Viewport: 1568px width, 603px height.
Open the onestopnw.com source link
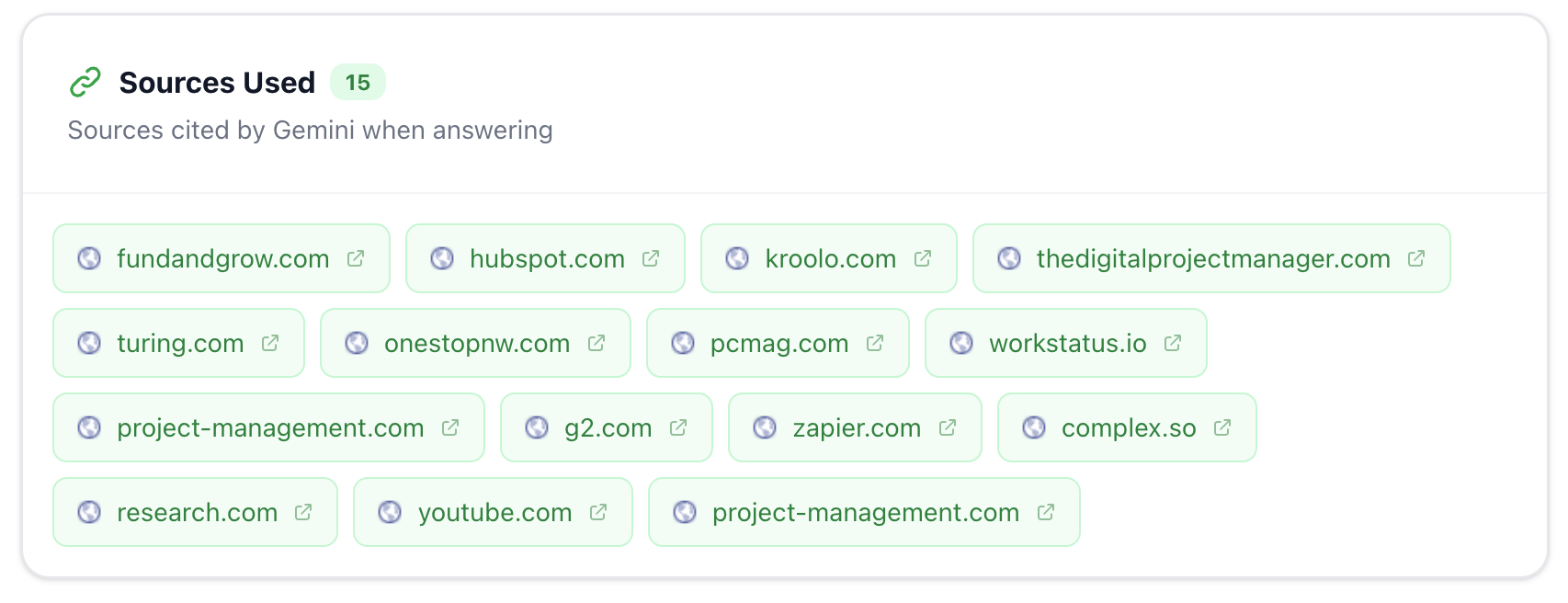click(x=475, y=343)
